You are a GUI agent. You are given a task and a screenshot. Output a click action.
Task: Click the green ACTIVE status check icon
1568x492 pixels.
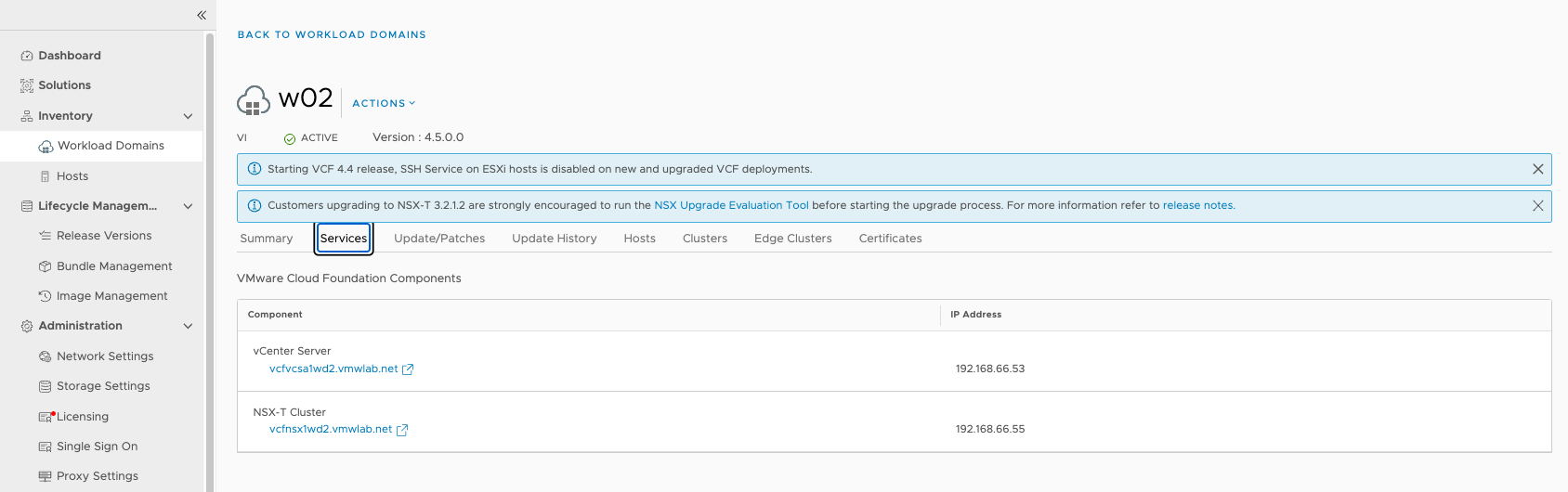(x=290, y=138)
